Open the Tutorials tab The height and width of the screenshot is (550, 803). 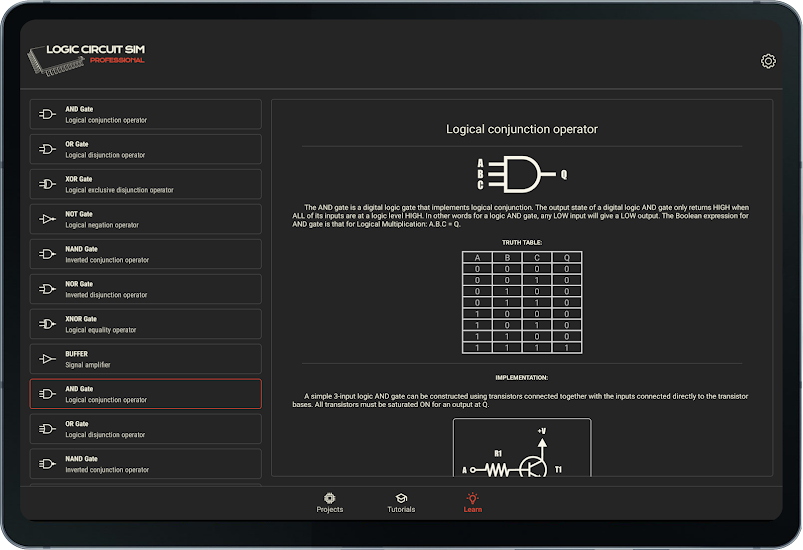click(401, 502)
